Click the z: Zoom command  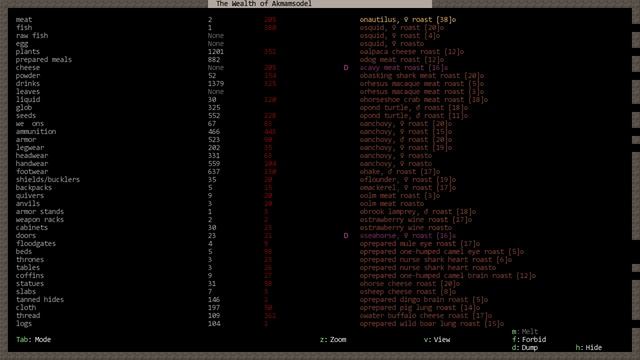(x=333, y=340)
